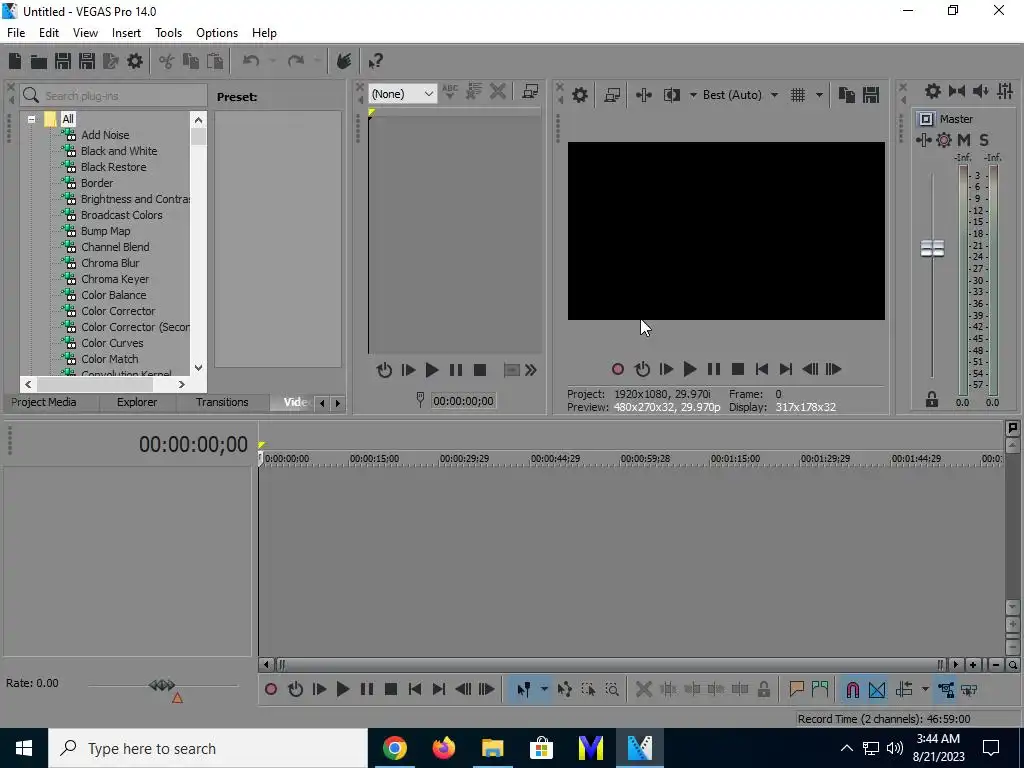This screenshot has width=1024, height=768.
Task: Open the File menu
Action: coord(16,33)
